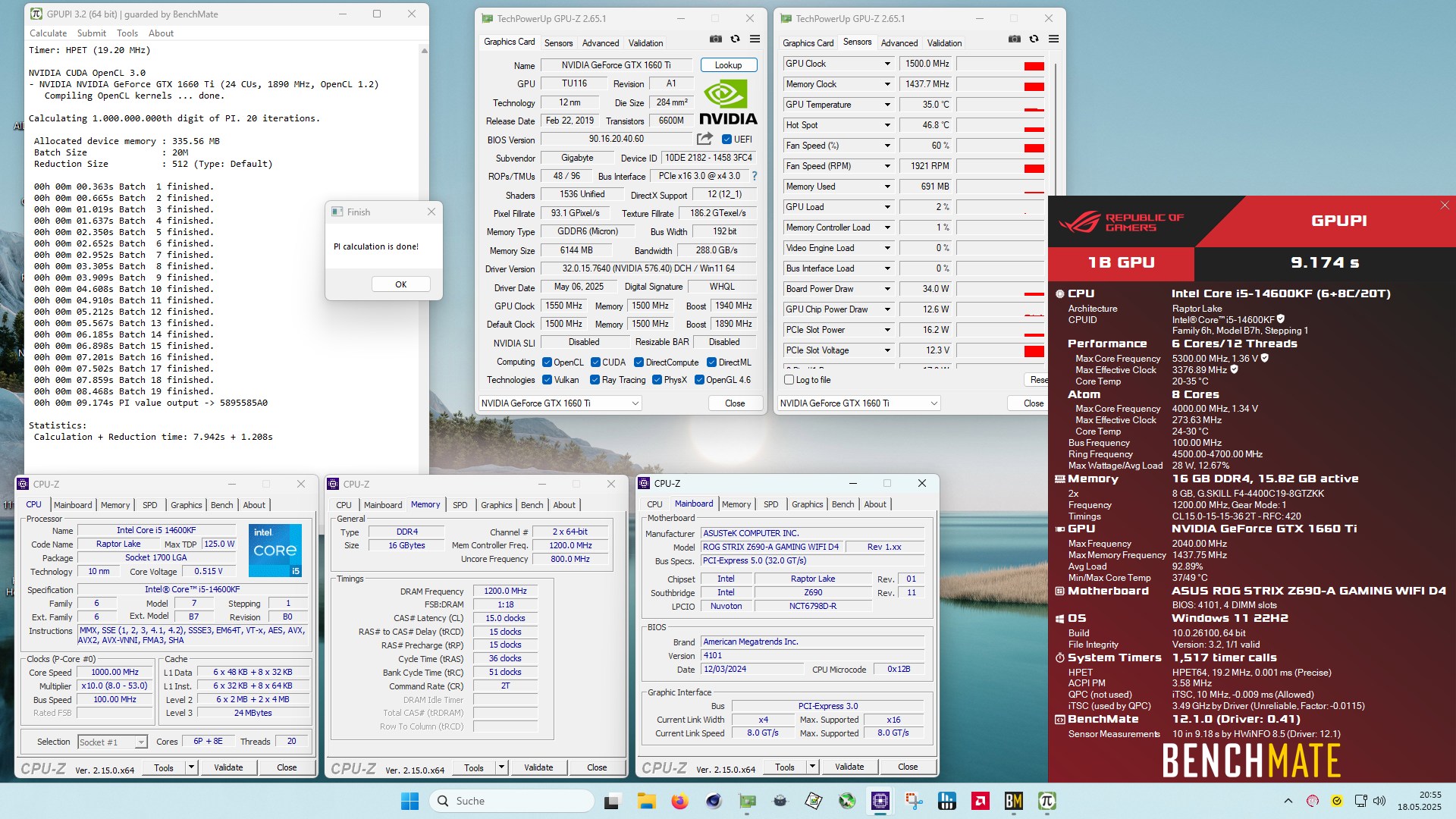The width and height of the screenshot is (1456, 819).
Task: Click the volume icon in system tray
Action: [x=1379, y=801]
